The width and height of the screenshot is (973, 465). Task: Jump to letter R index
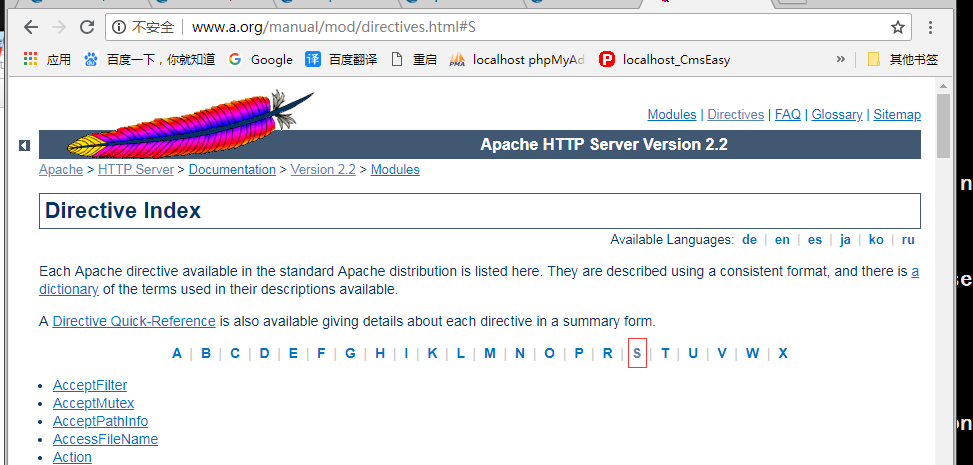608,353
